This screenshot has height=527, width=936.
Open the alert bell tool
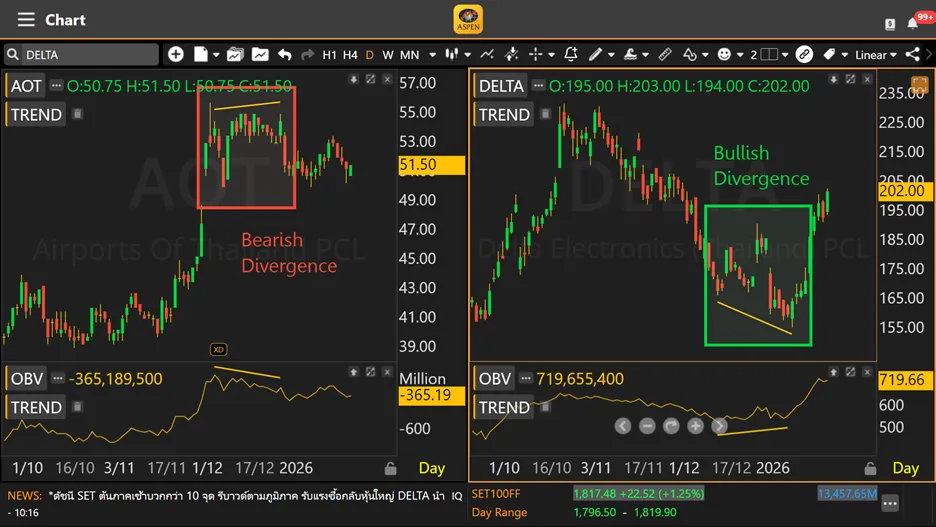571,54
